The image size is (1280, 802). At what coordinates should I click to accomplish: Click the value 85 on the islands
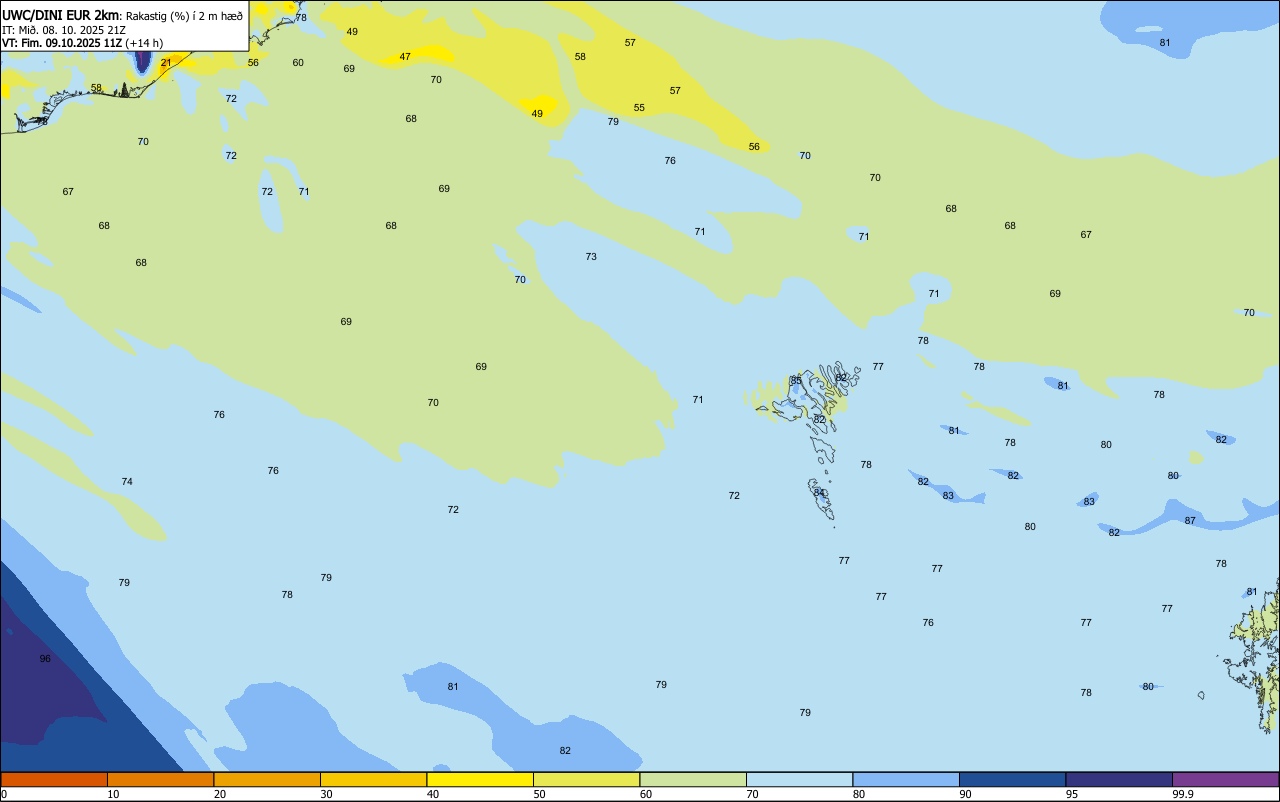click(796, 381)
